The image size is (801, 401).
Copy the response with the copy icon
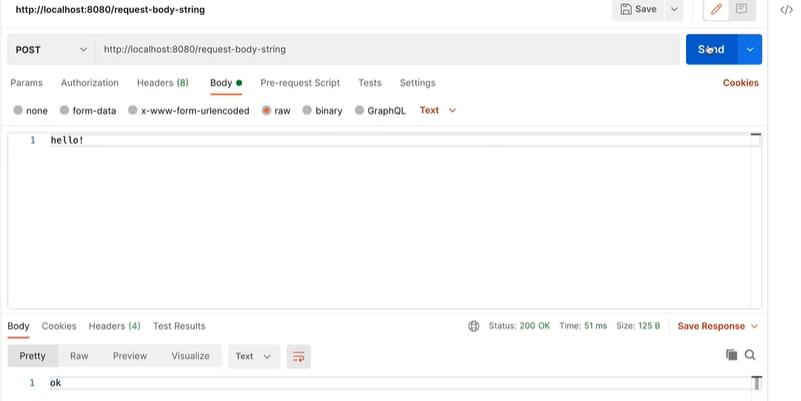coord(732,355)
